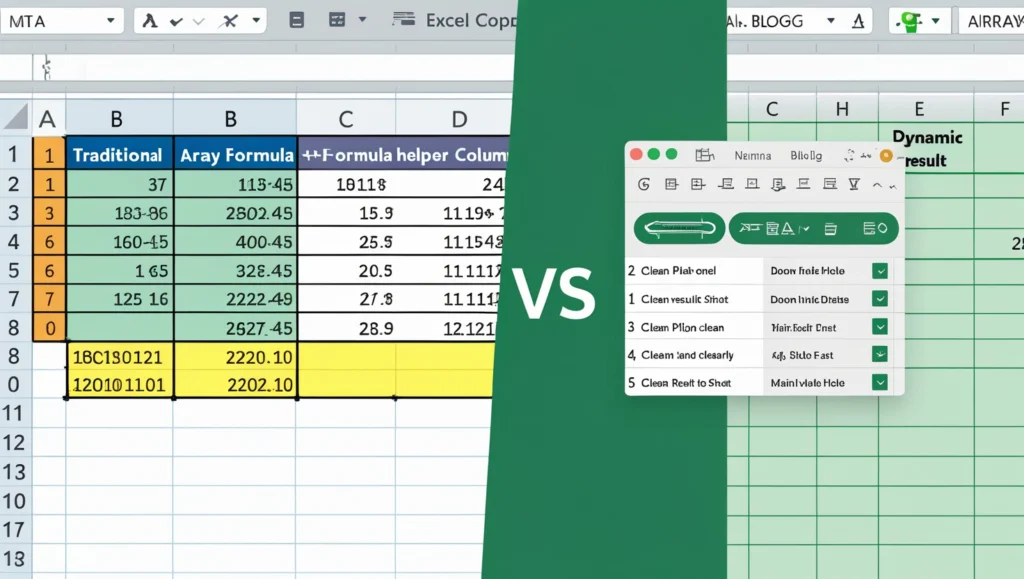The height and width of the screenshot is (579, 1024).
Task: Click the table icon beside the window controls
Action: click(x=703, y=155)
